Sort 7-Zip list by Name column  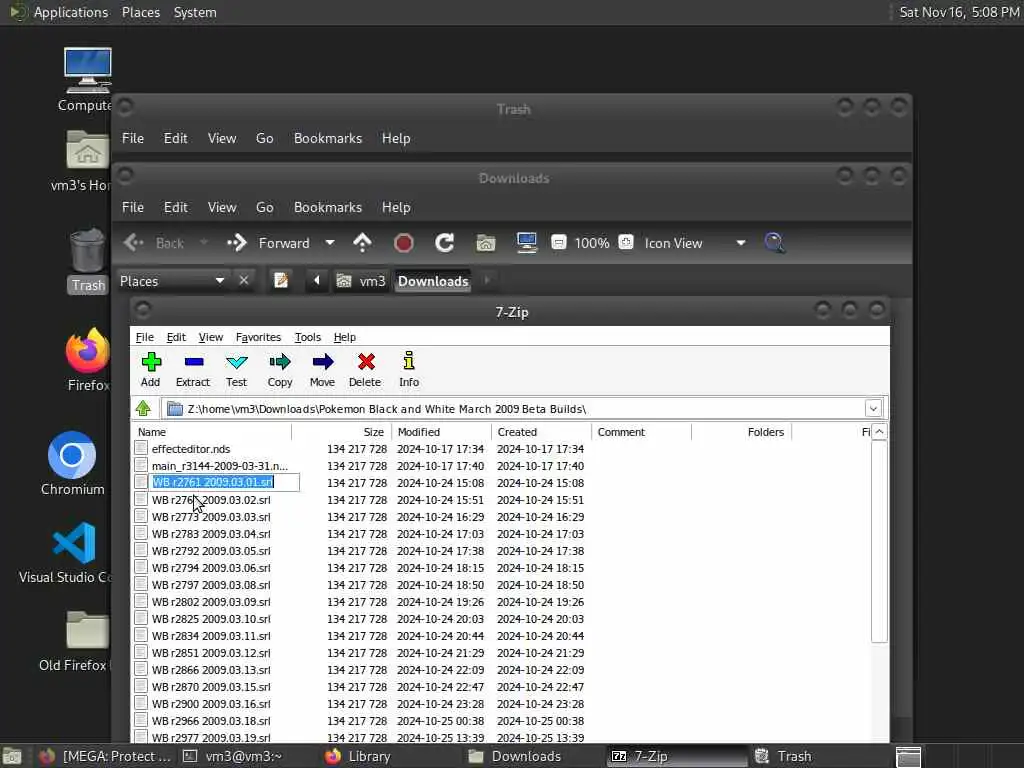(212, 432)
